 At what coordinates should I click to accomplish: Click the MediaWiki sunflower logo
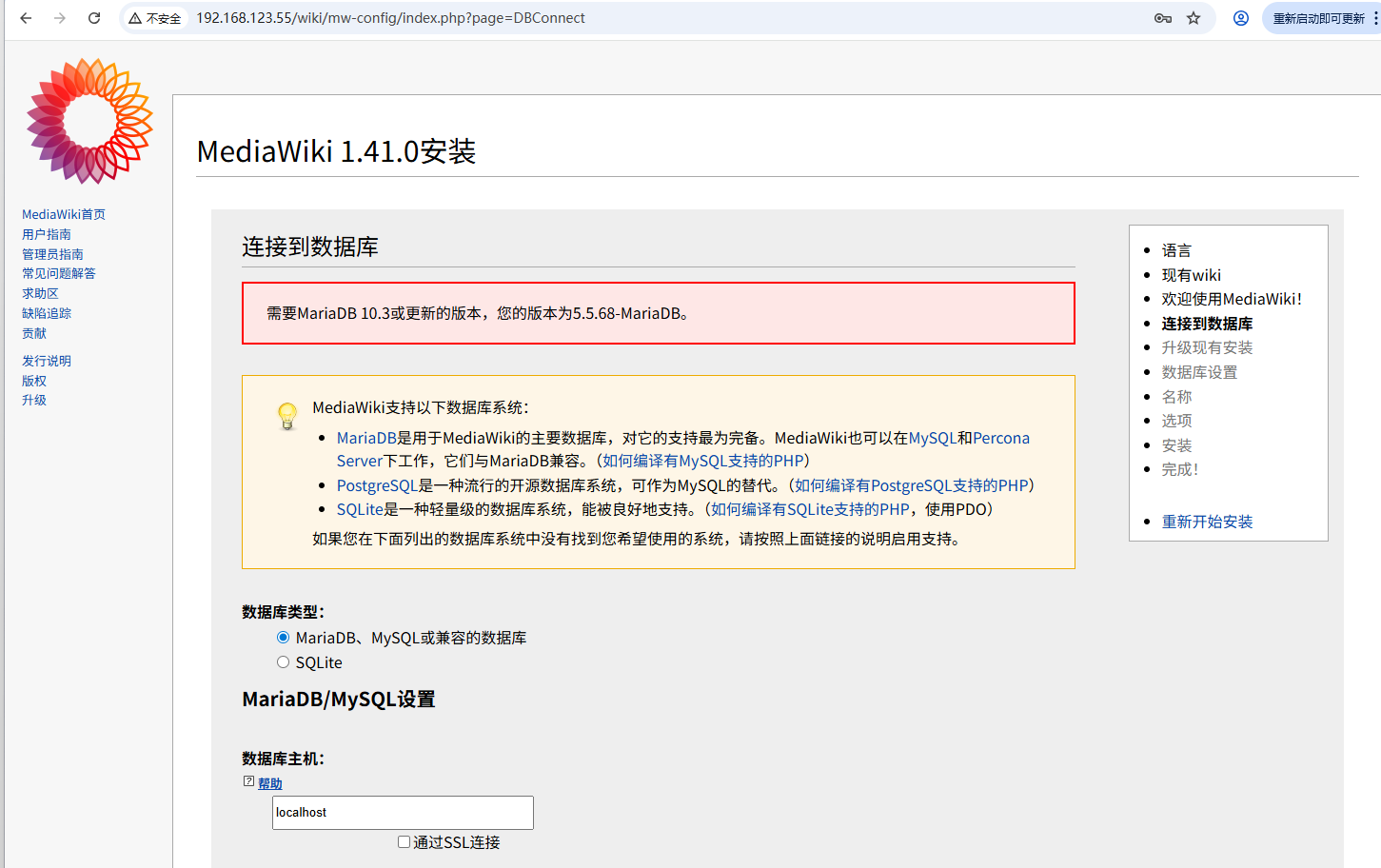point(89,121)
